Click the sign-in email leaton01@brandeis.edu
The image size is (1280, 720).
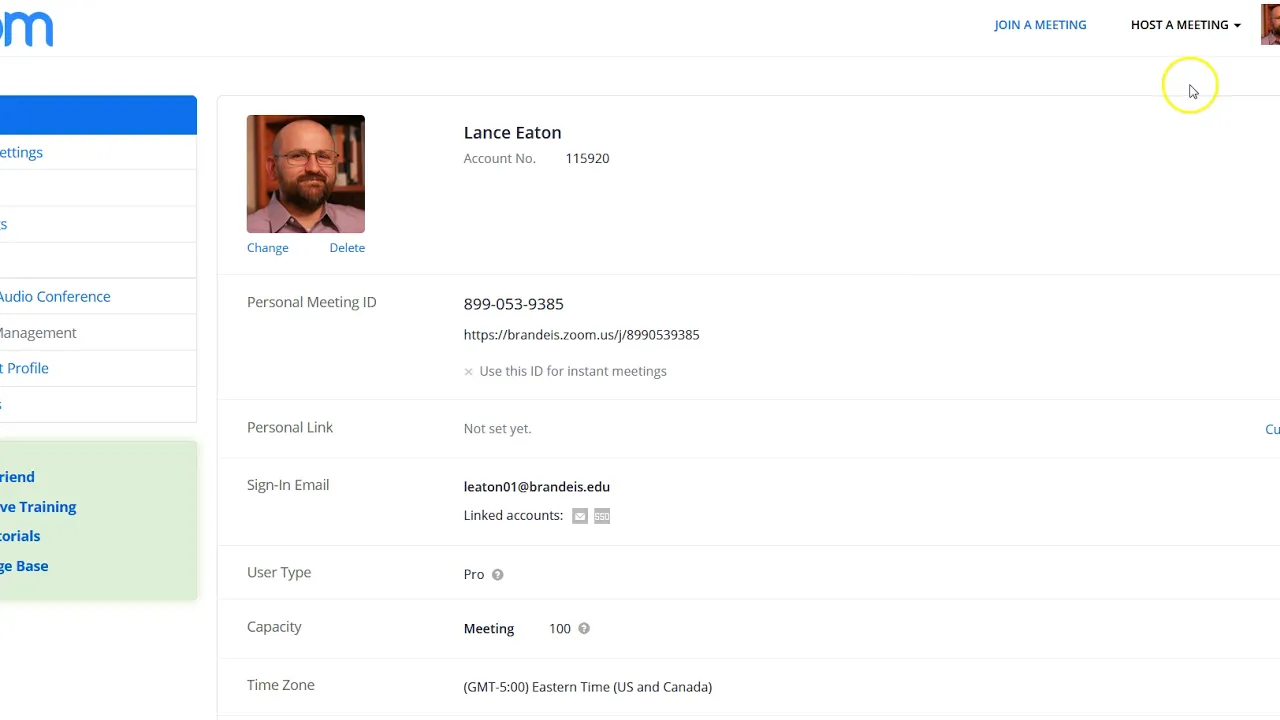536,487
